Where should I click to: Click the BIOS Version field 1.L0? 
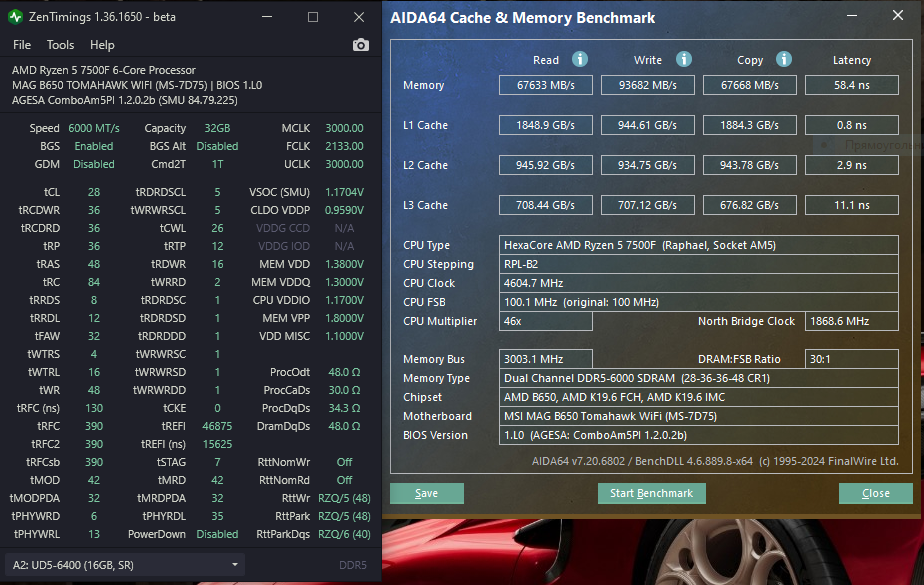click(x=698, y=435)
